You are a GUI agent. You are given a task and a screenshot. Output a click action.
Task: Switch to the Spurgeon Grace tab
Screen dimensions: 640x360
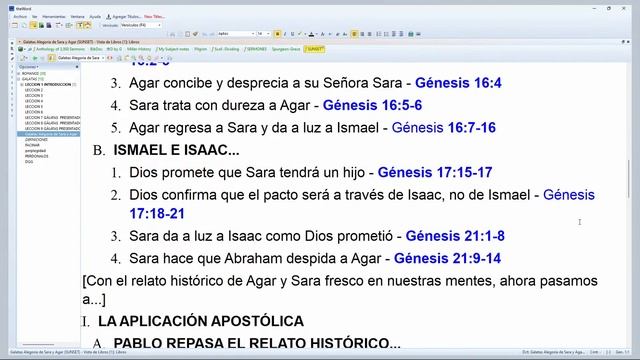(x=286, y=49)
